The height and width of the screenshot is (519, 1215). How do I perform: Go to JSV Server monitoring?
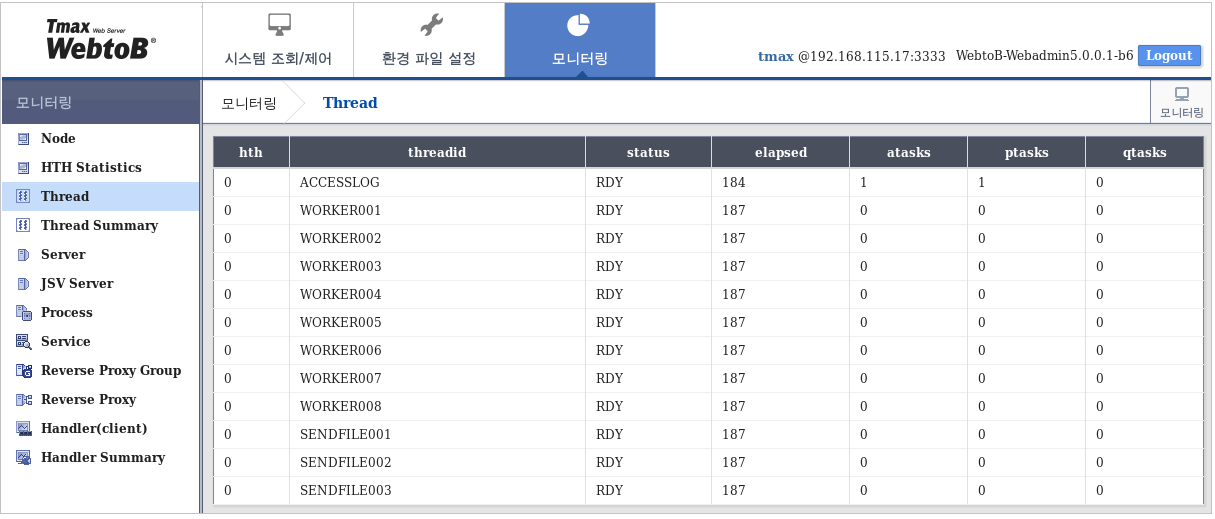pos(100,284)
